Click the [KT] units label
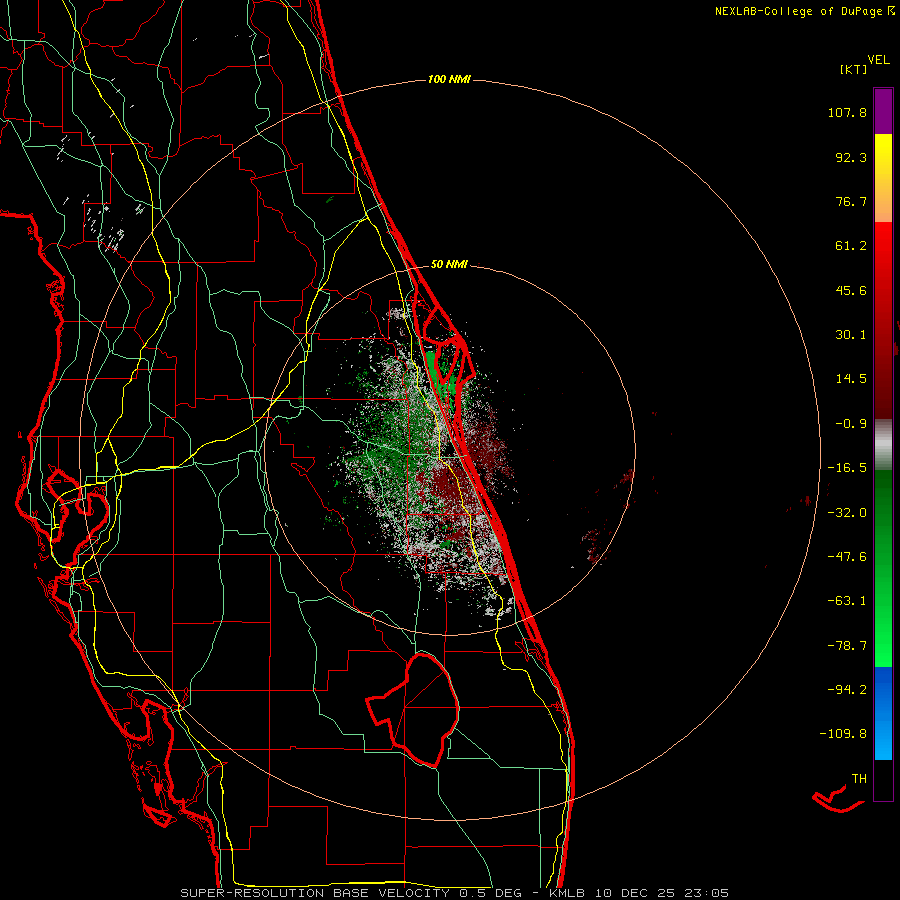Image resolution: width=900 pixels, height=900 pixels. [854, 69]
